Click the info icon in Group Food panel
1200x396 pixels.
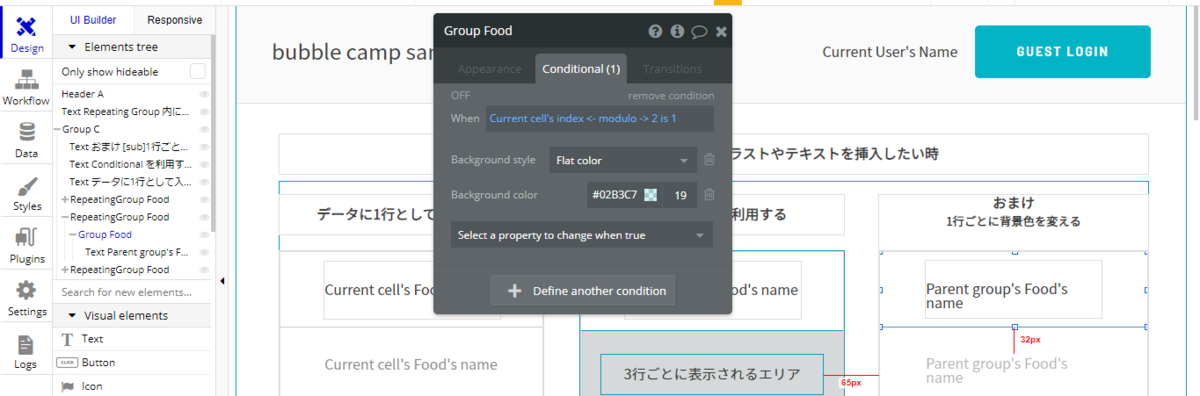tap(677, 31)
